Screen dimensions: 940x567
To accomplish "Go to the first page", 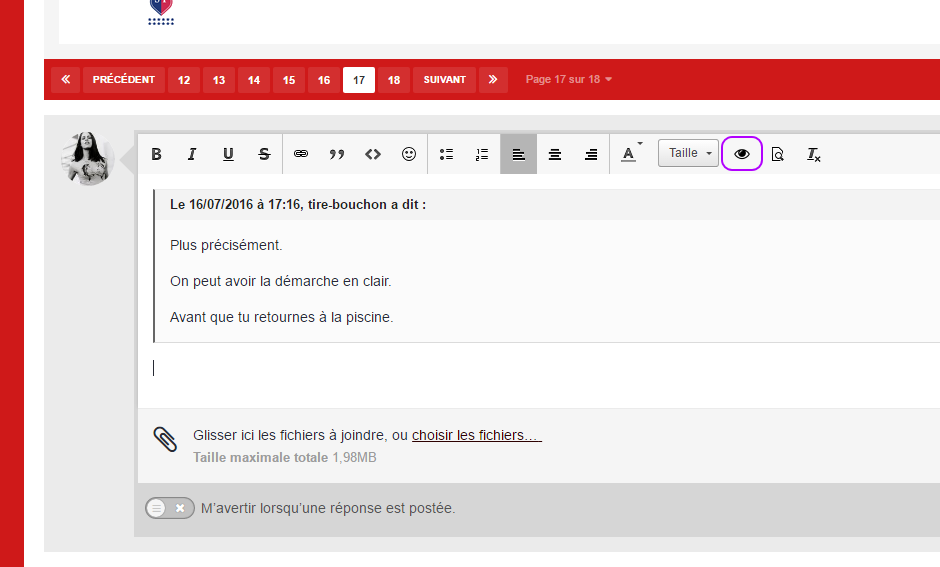I will click(x=65, y=80).
